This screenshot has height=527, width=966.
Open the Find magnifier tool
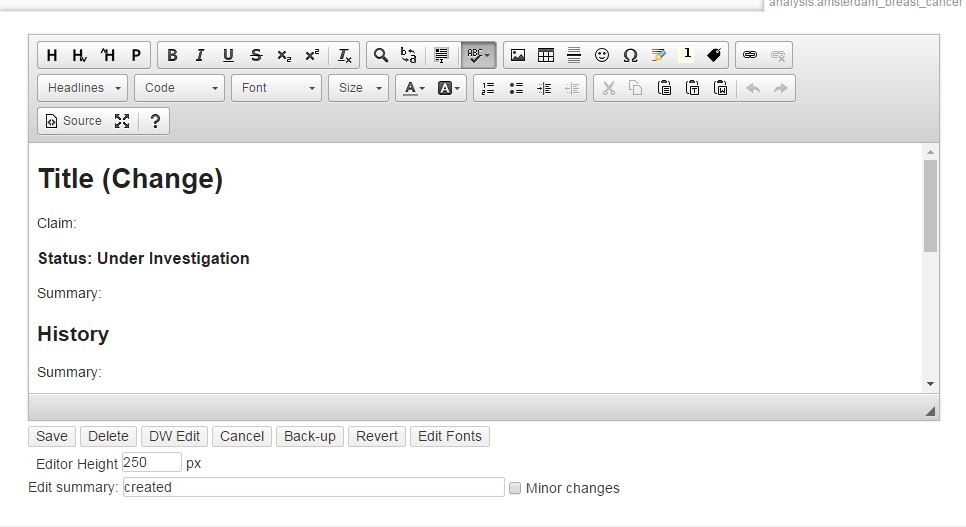(x=380, y=55)
